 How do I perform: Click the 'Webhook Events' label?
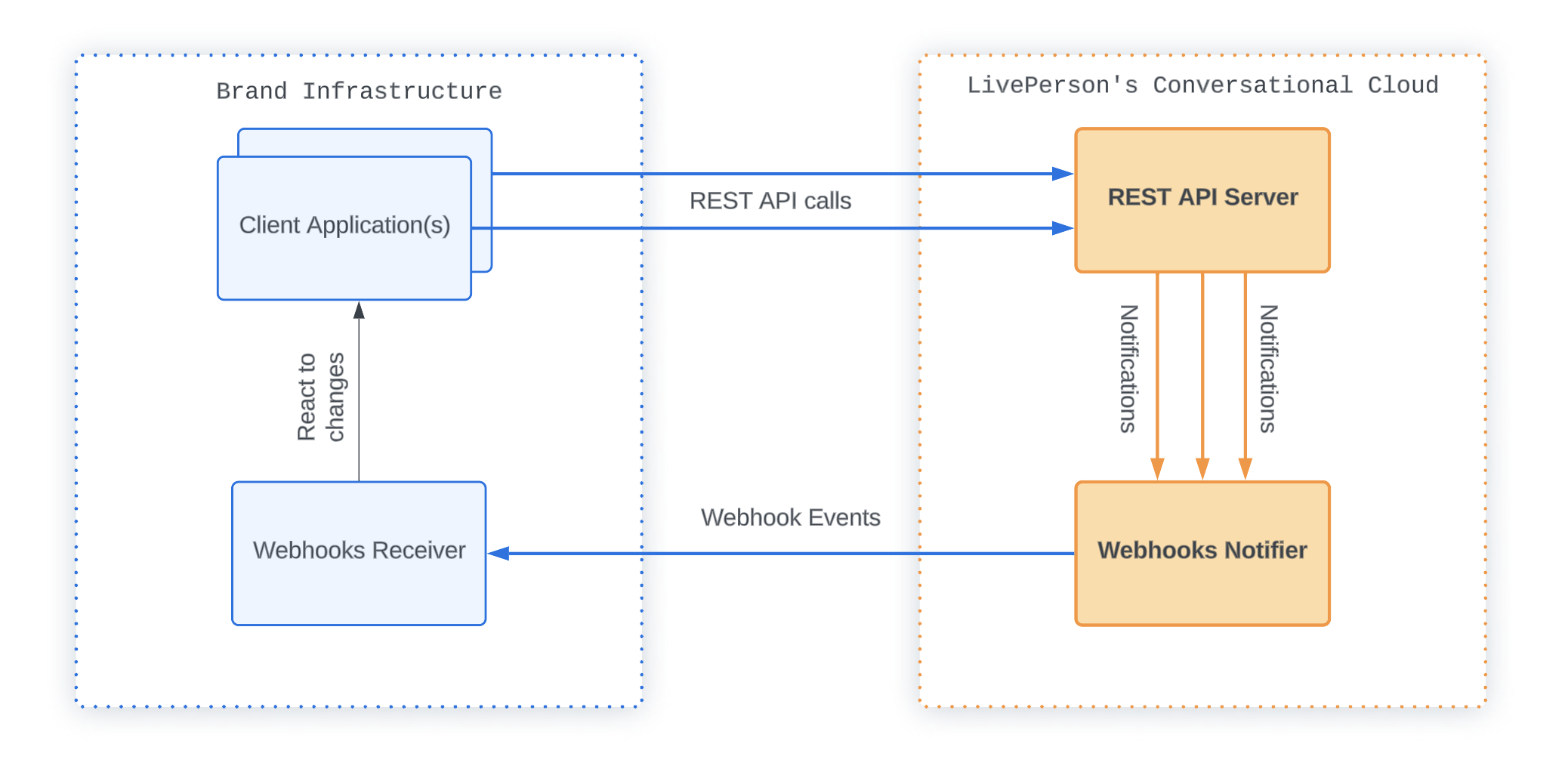pos(790,517)
